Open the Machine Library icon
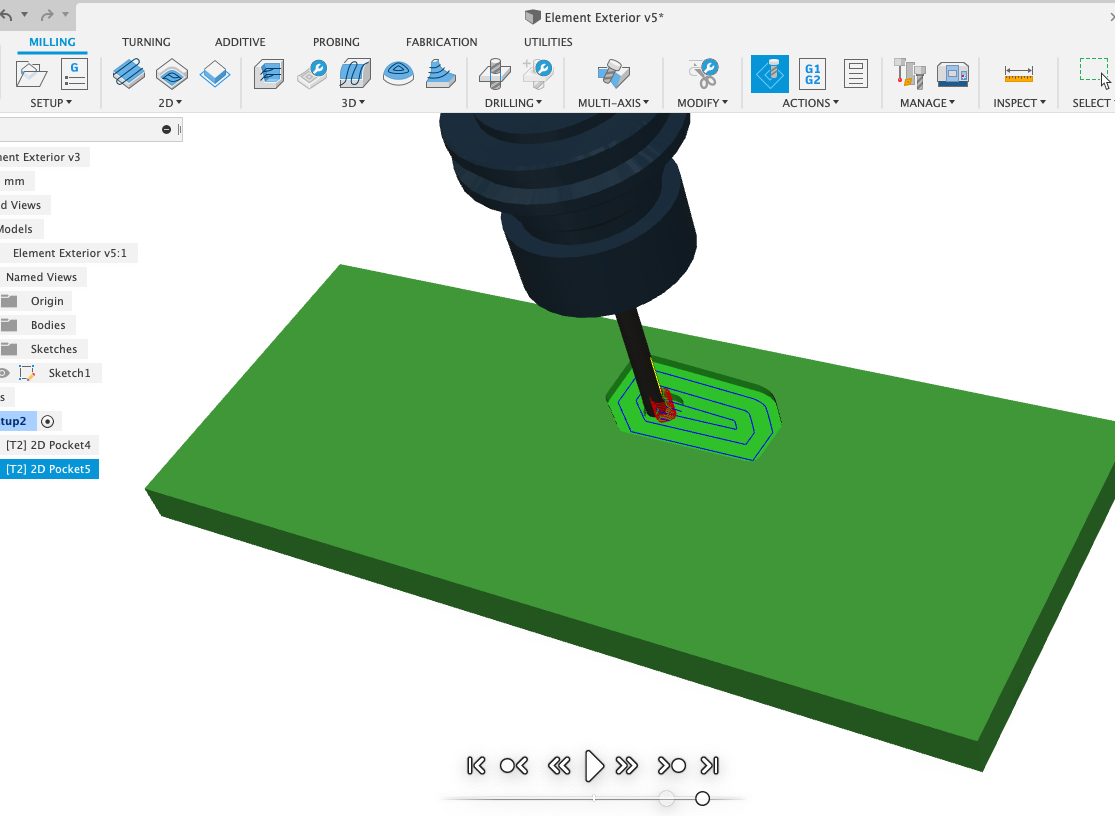Screen dimensions: 1115x816 click(x=953, y=74)
